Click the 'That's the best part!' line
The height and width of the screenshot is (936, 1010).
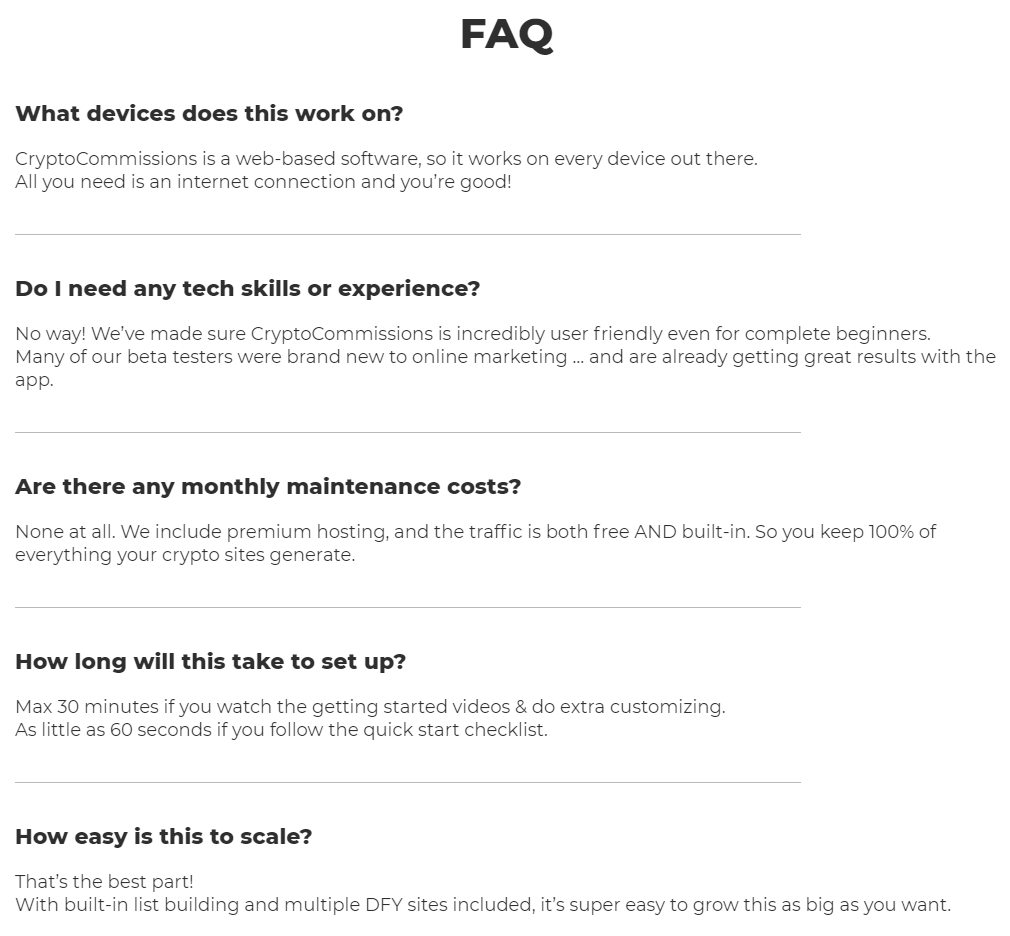coord(104,881)
